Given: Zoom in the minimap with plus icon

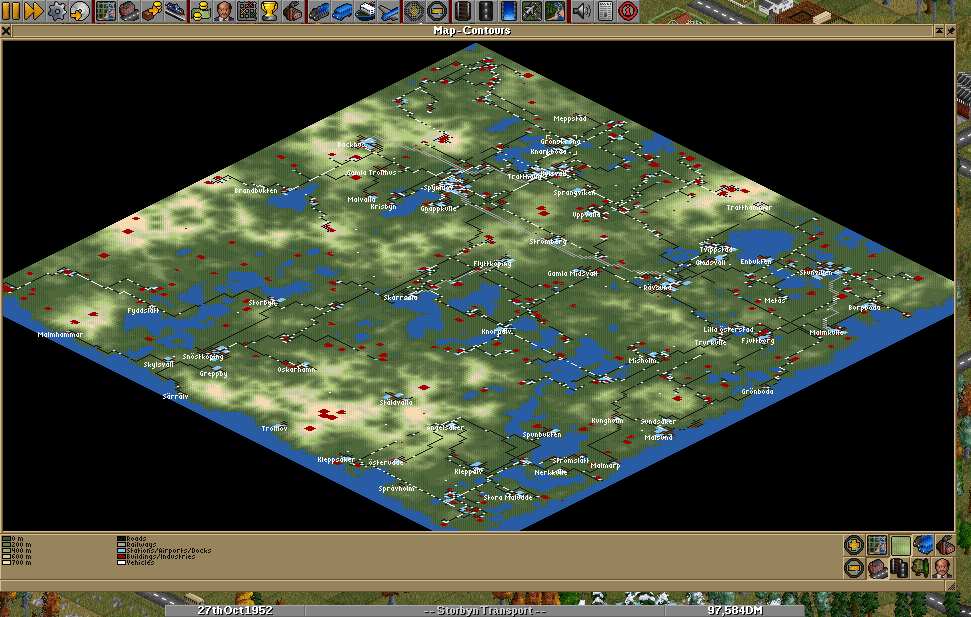Looking at the screenshot, I should click(x=854, y=545).
